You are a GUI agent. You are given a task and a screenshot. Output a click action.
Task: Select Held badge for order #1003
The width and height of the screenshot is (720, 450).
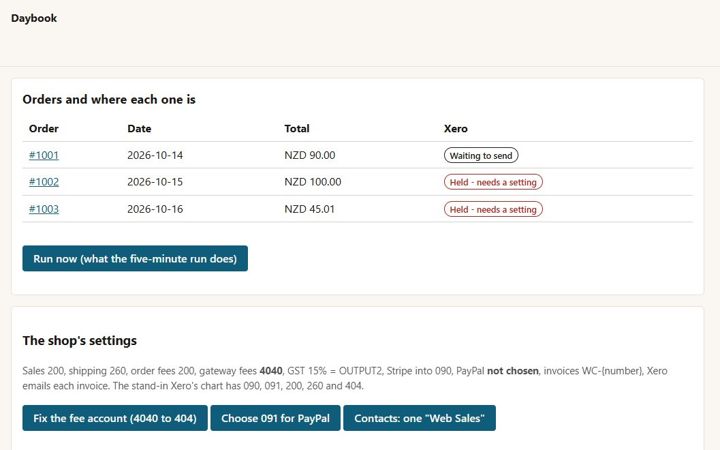tap(493, 209)
